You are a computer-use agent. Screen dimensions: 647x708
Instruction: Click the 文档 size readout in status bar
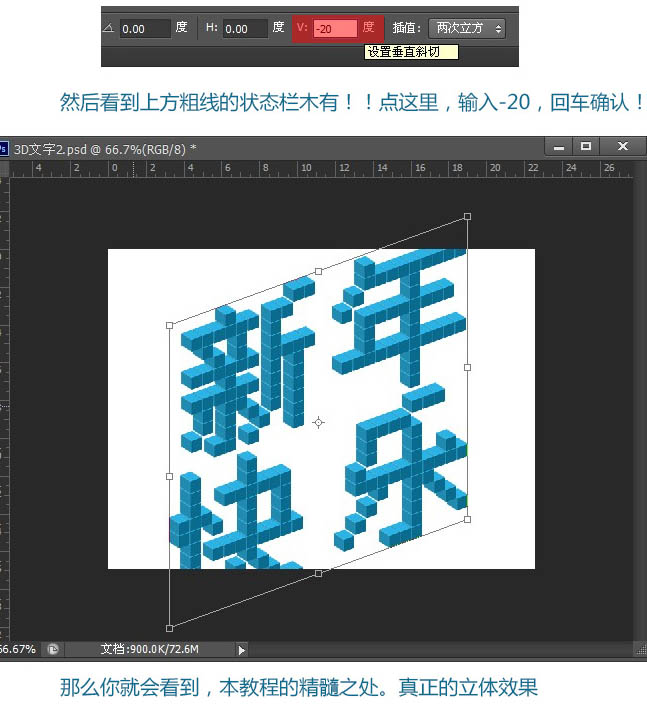point(150,649)
